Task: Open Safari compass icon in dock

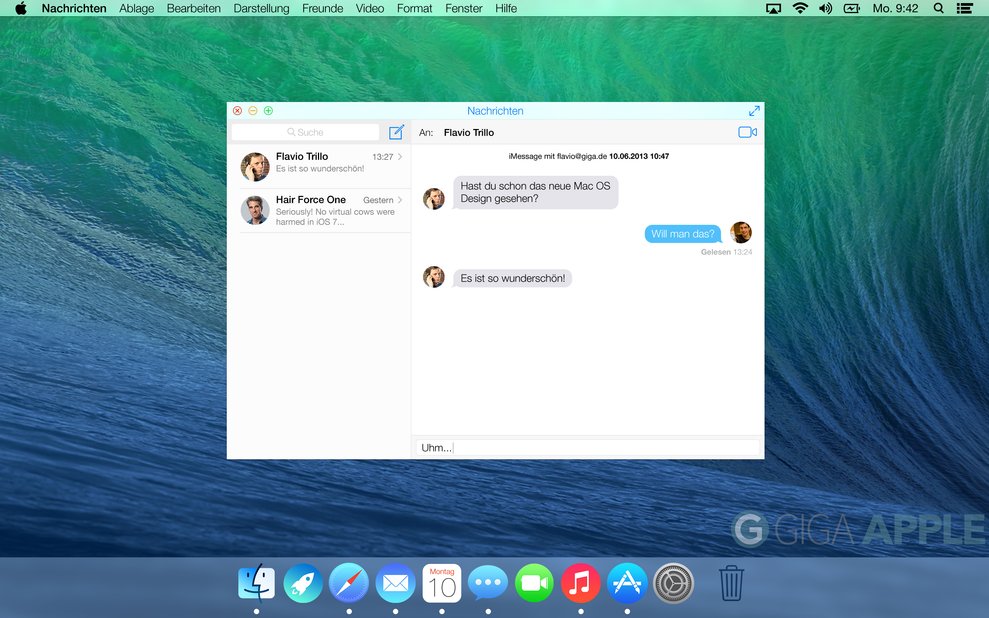Action: 349,583
